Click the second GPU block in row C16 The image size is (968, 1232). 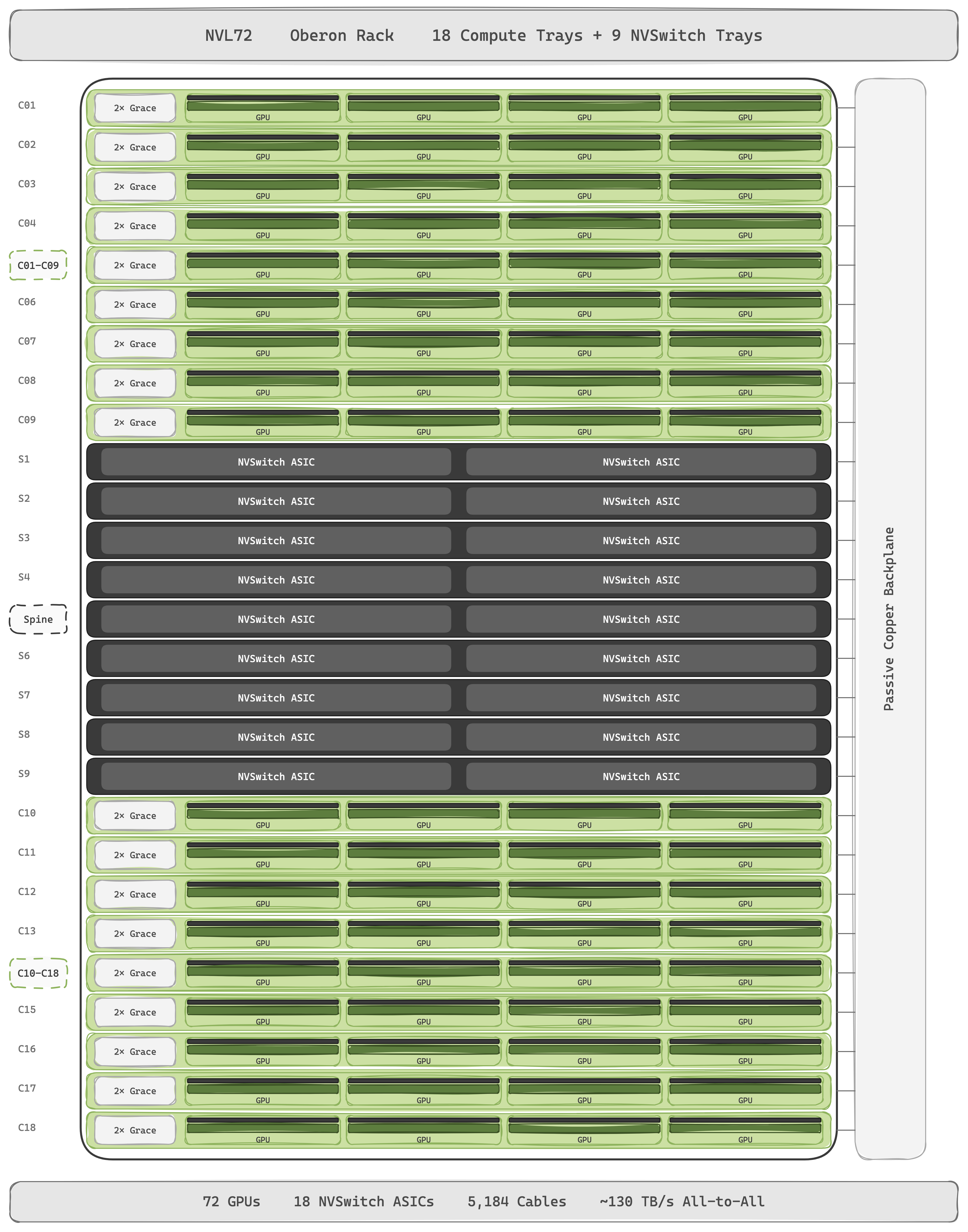[x=424, y=1052]
